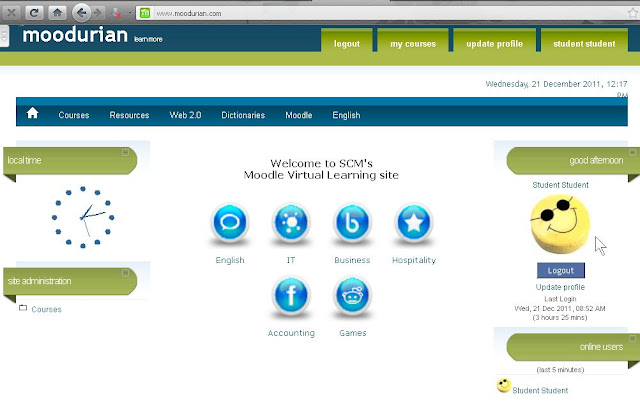This screenshot has height=401, width=640.
Task: Stop loading with the browser X button
Action: (11, 13)
